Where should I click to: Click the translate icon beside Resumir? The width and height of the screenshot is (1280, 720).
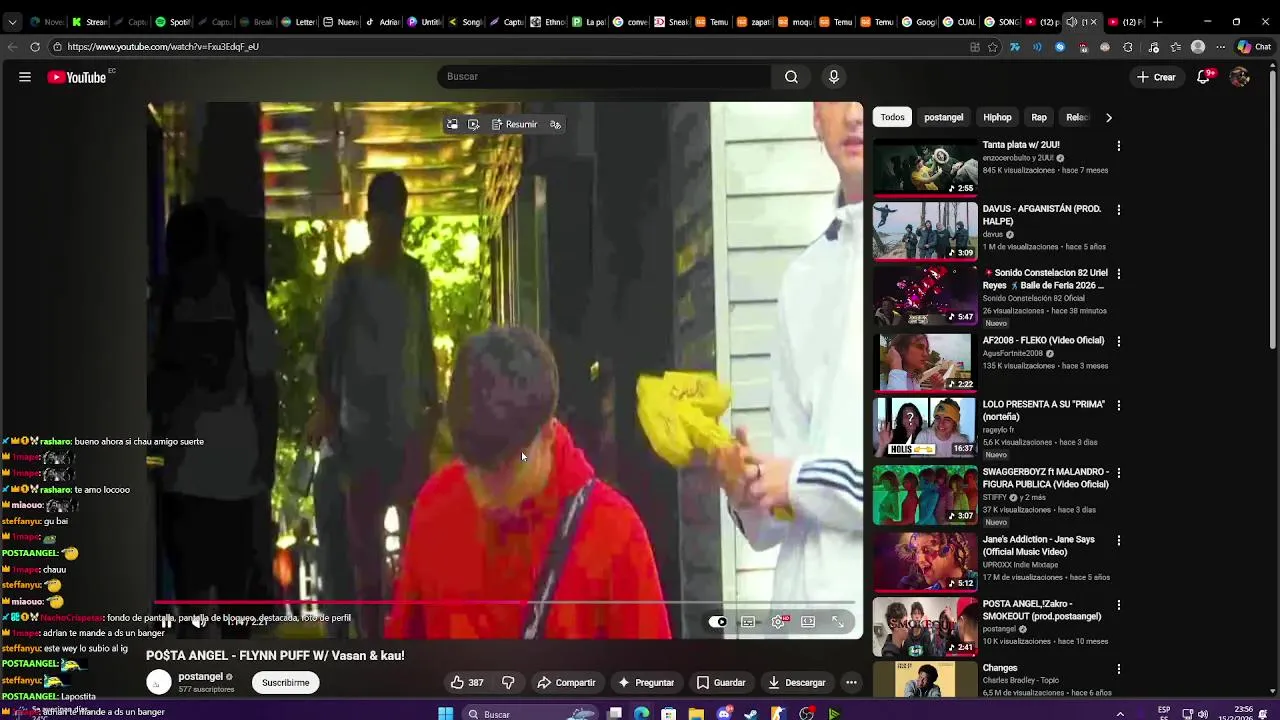tap(556, 124)
